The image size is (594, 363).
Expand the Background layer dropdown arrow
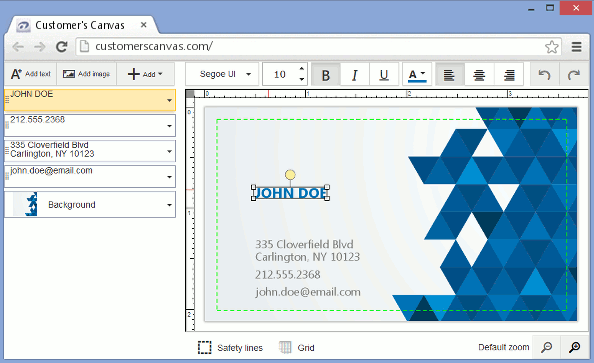(169, 205)
